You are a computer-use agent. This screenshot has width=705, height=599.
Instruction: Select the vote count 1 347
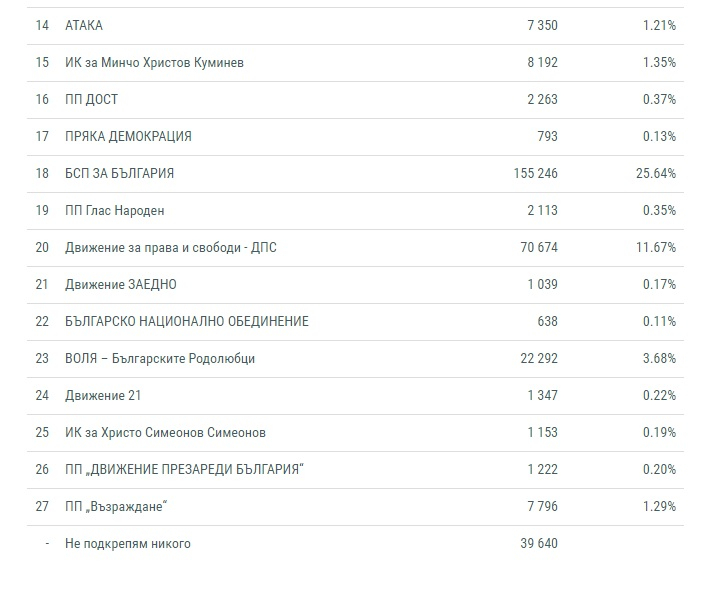point(542,395)
